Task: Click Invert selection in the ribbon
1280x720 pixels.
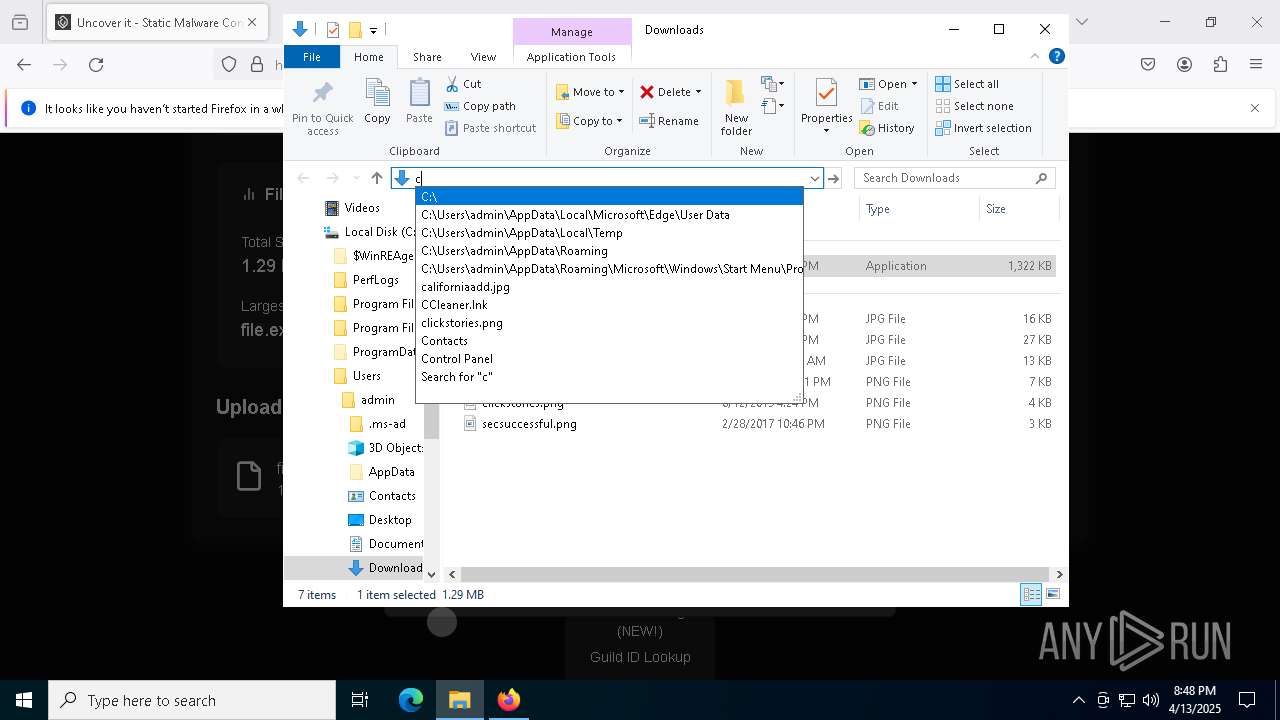Action: (x=983, y=128)
